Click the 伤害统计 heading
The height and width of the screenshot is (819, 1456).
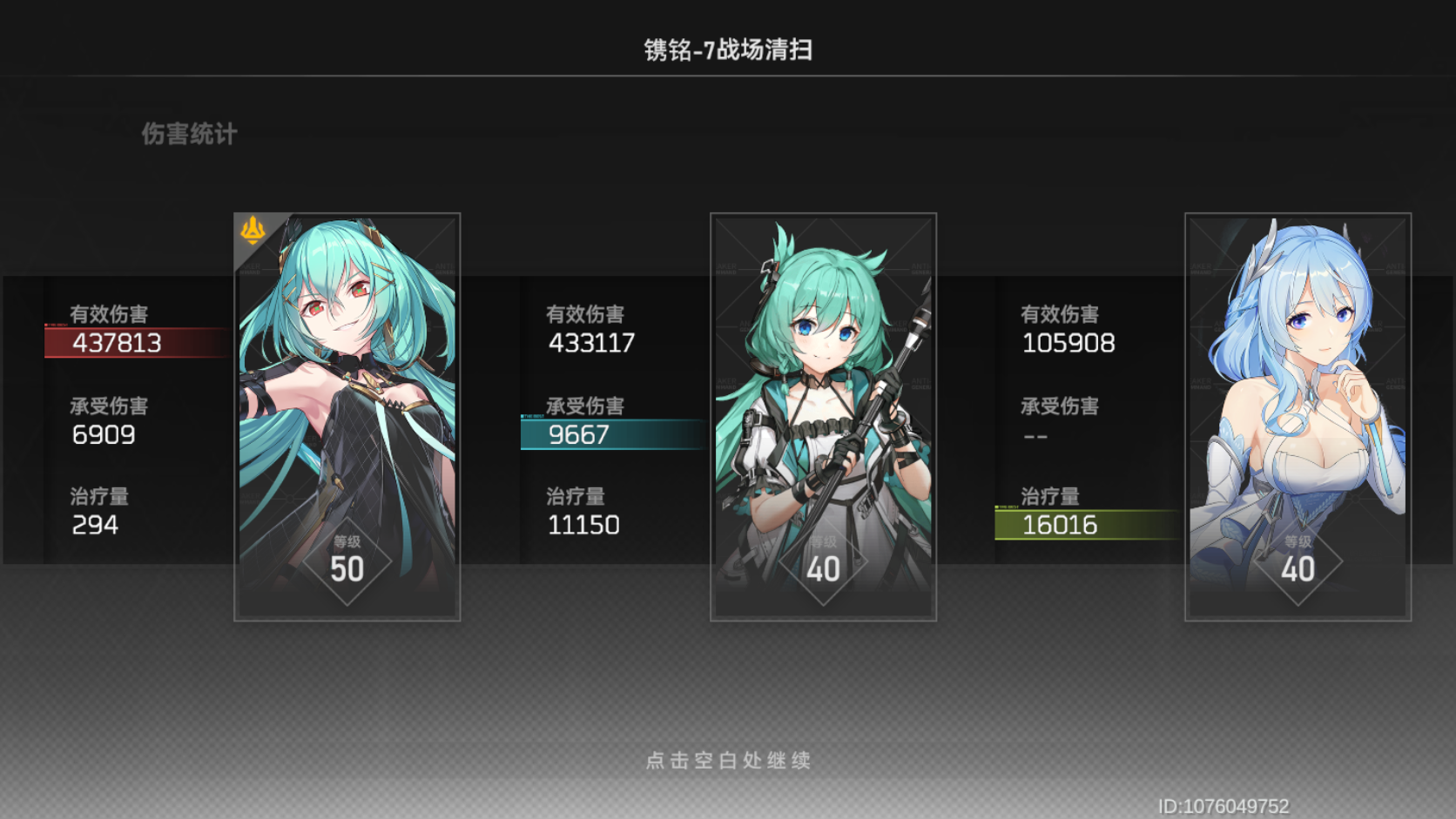[189, 134]
